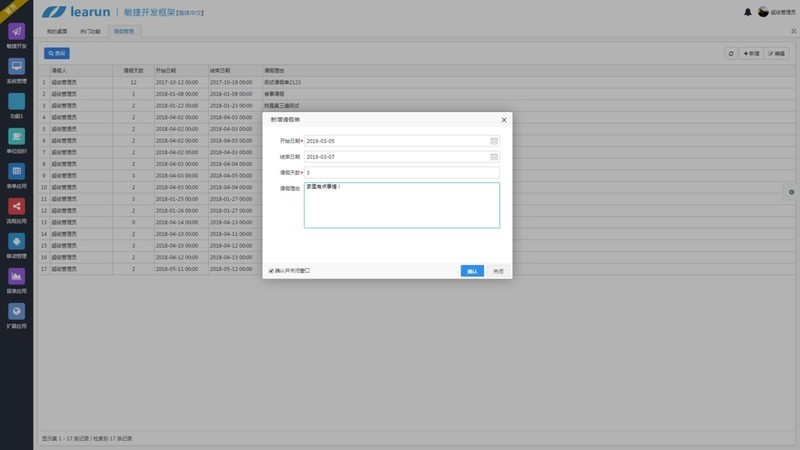The height and width of the screenshot is (450, 800).
Task: Open the purple chart-icon report module
Action: pyautogui.click(x=16, y=277)
